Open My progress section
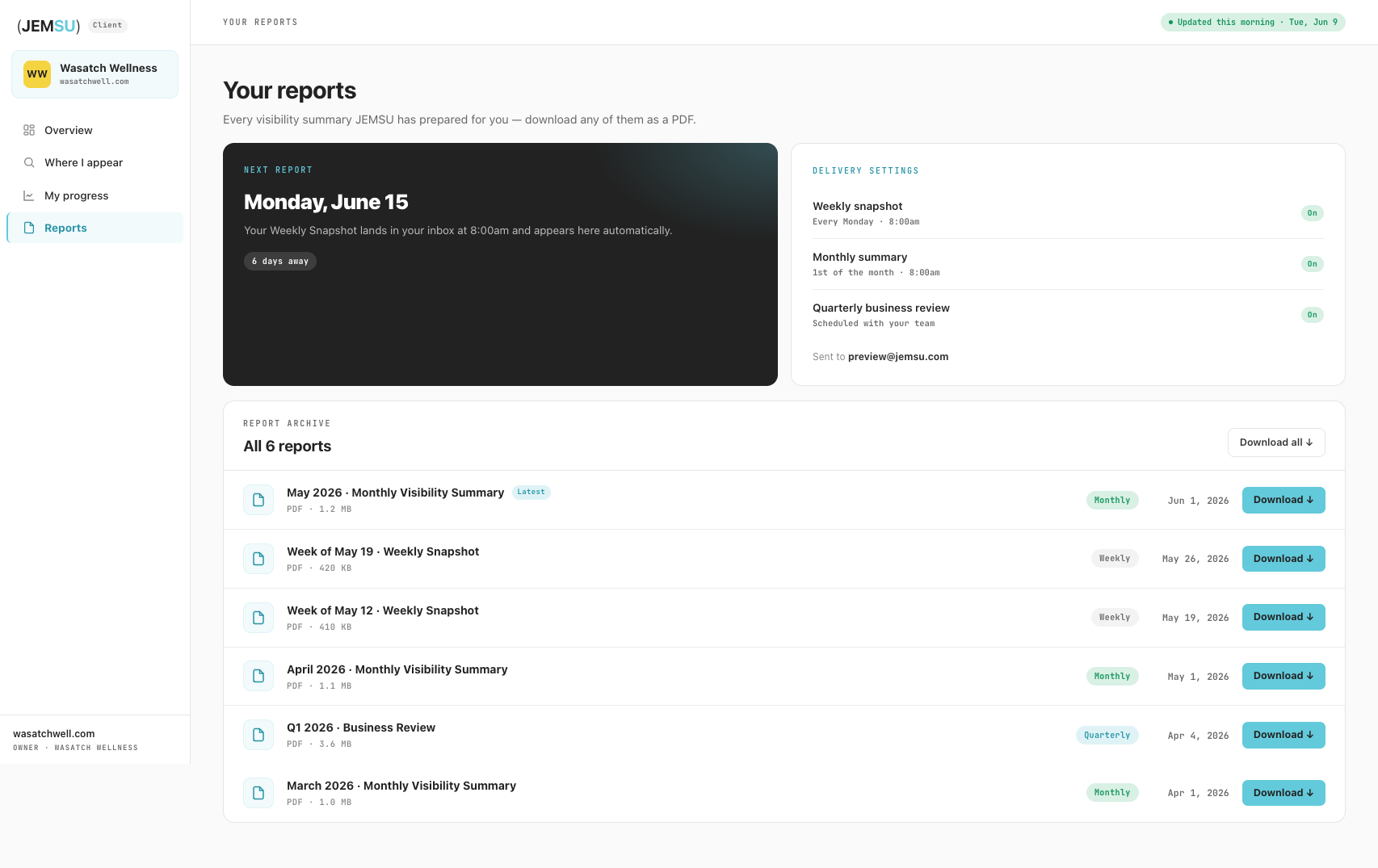 pyautogui.click(x=95, y=195)
